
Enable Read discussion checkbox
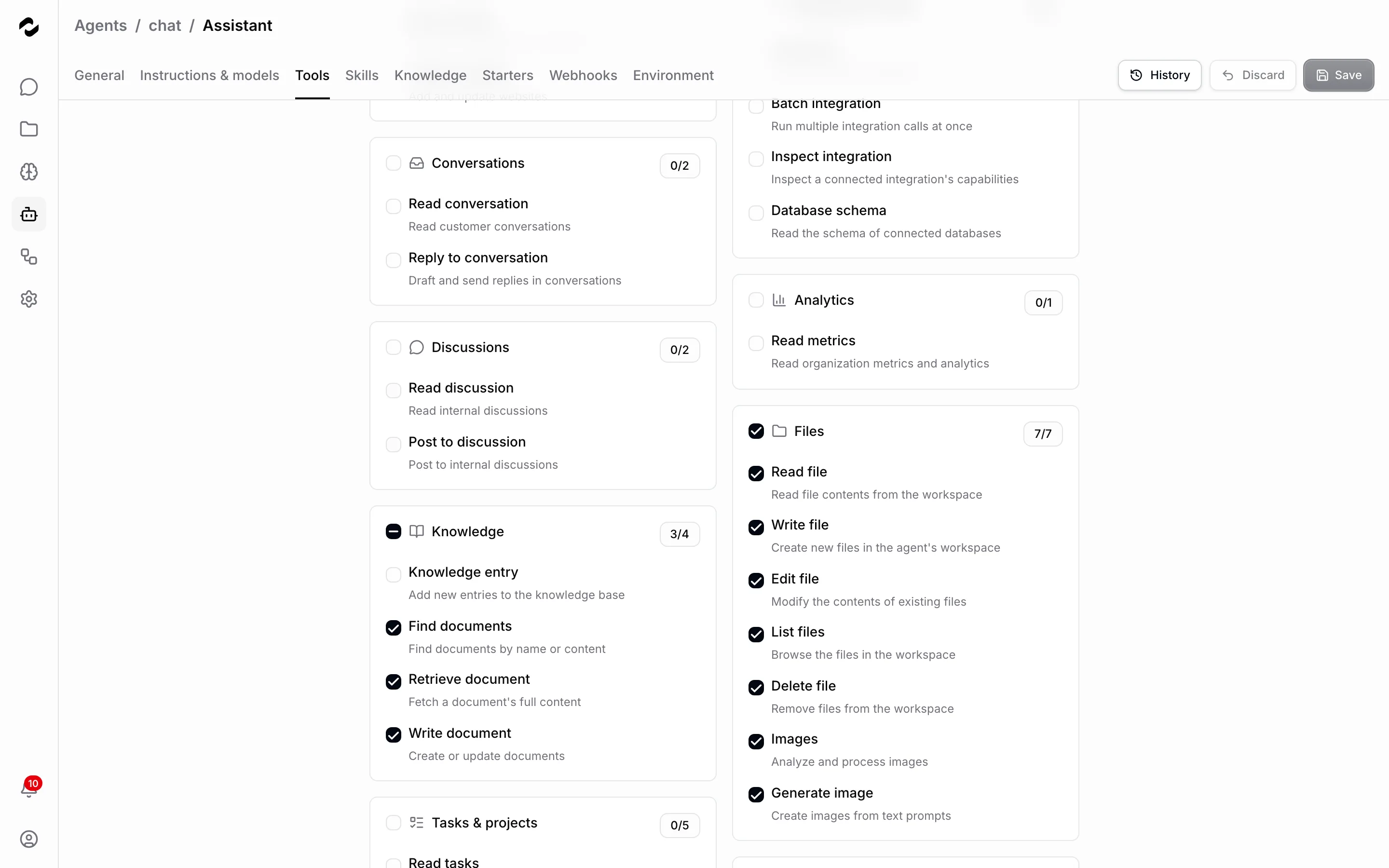393,391
